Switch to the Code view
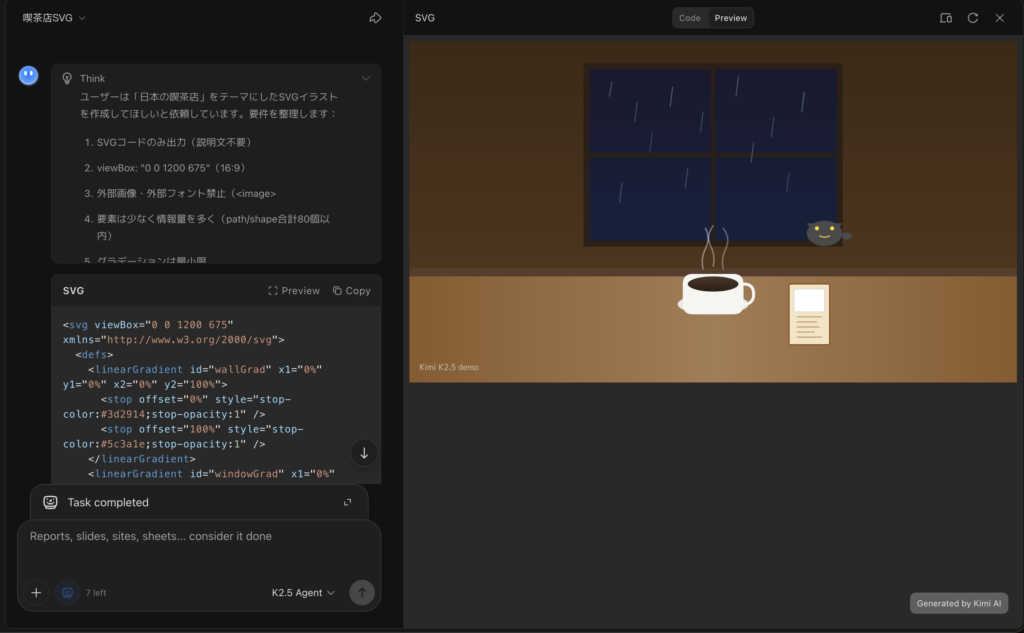Viewport: 1024px width, 633px height. [x=690, y=18]
